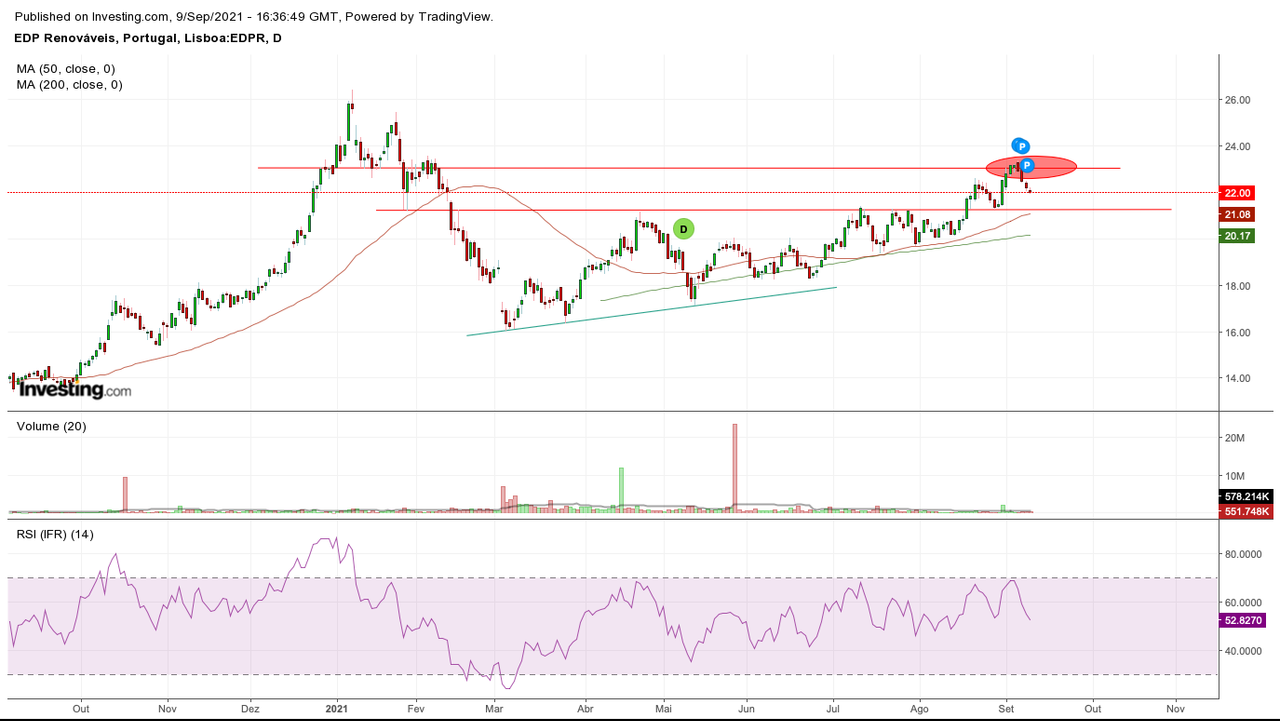The image size is (1280, 721).
Task: Click the Abr label on the time axis
Action: 586,708
